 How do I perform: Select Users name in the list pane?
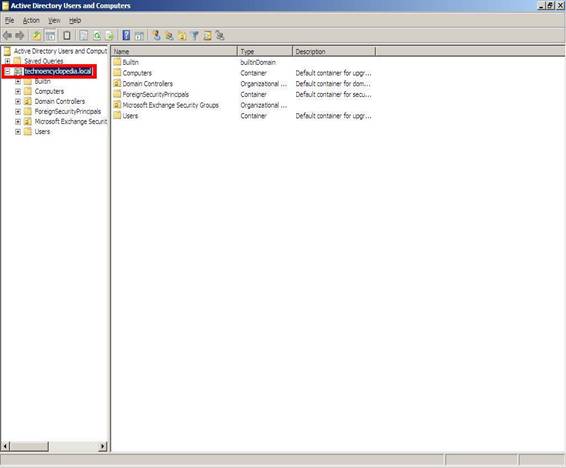pos(130,115)
